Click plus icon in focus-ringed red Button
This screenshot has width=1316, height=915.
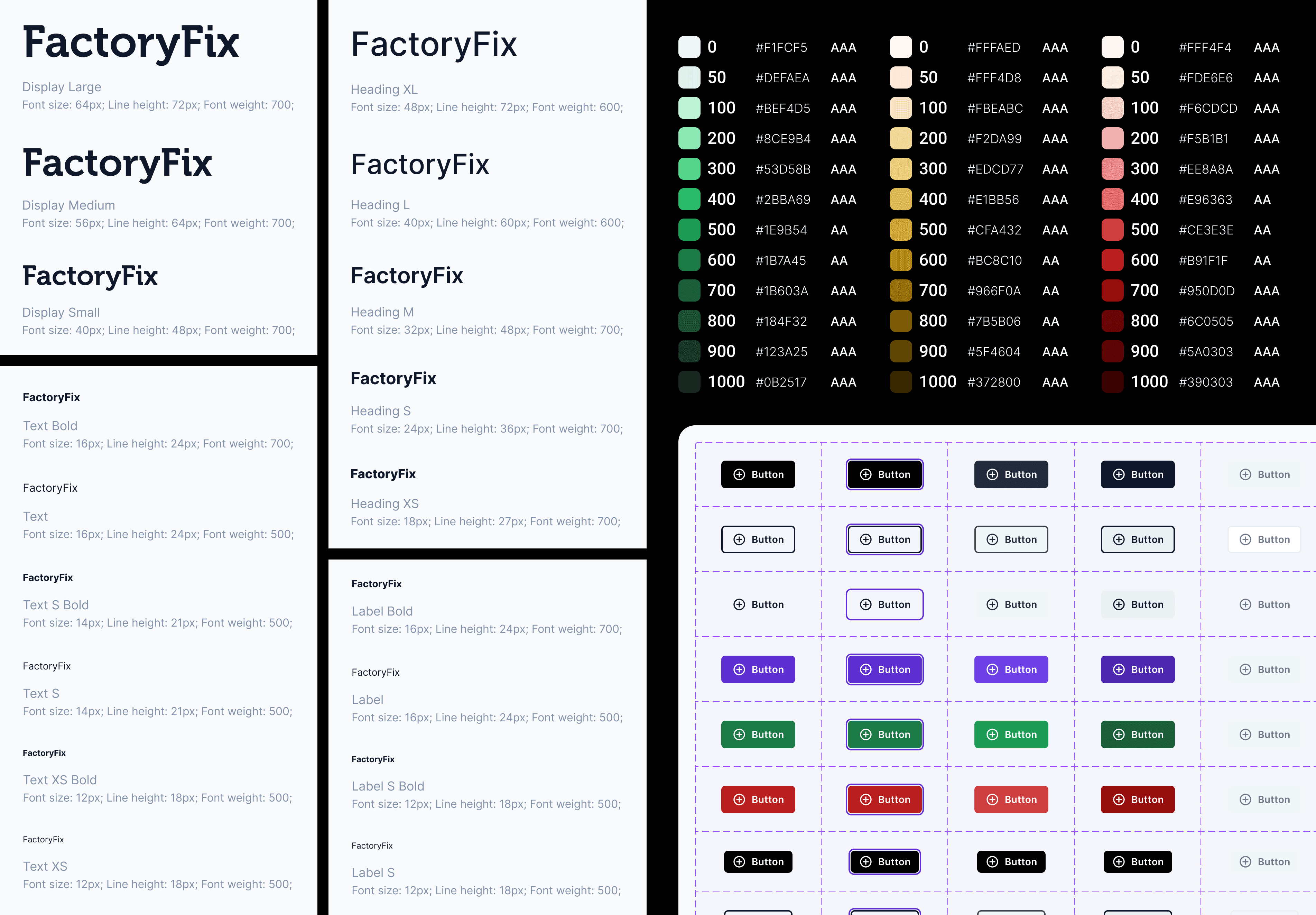click(866, 800)
